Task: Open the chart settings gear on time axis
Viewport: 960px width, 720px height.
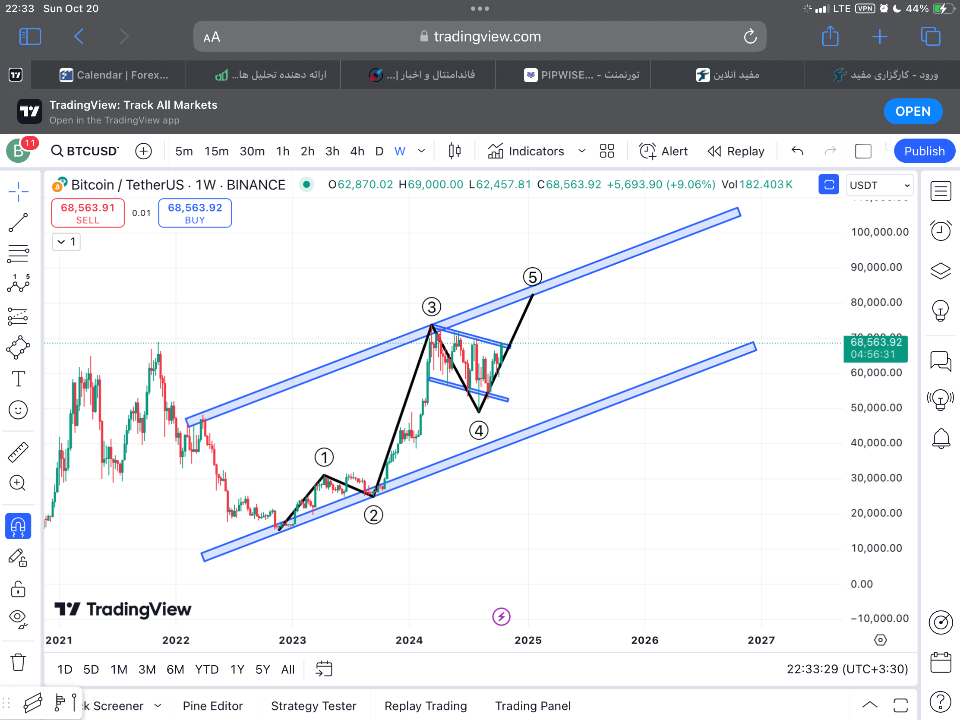Action: [880, 640]
